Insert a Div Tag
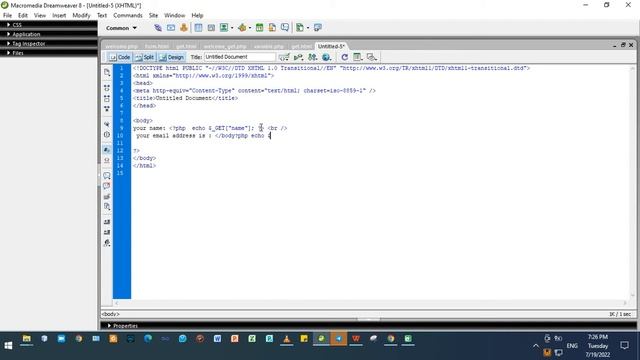The image size is (640, 360). tap(211, 28)
